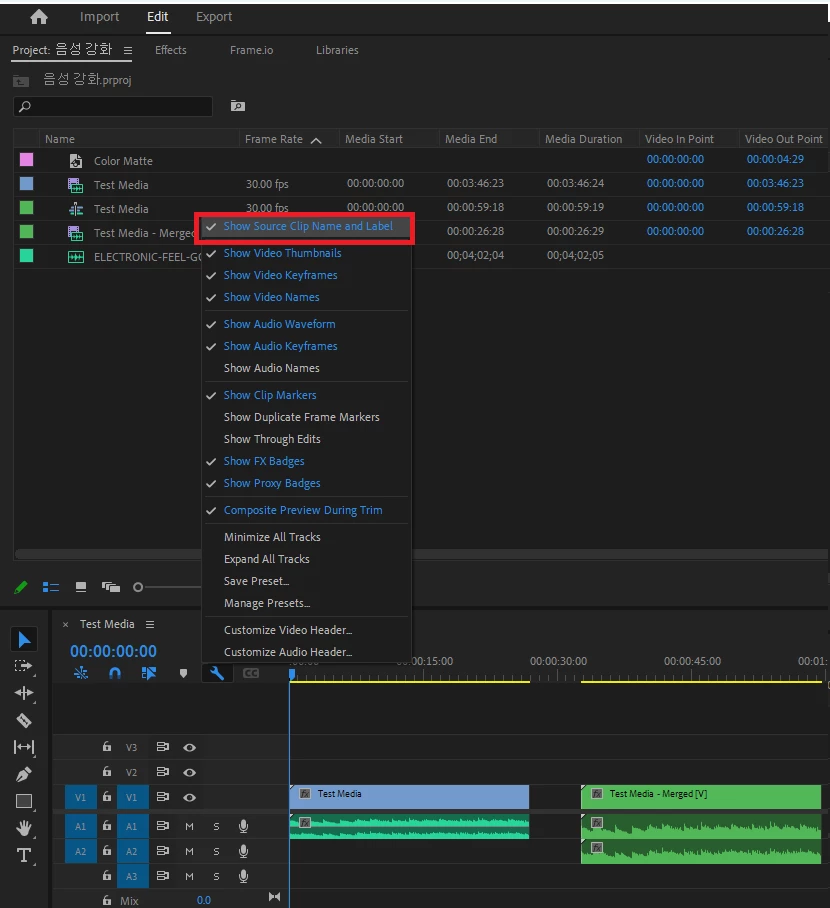Select the Razor tool

point(24,720)
